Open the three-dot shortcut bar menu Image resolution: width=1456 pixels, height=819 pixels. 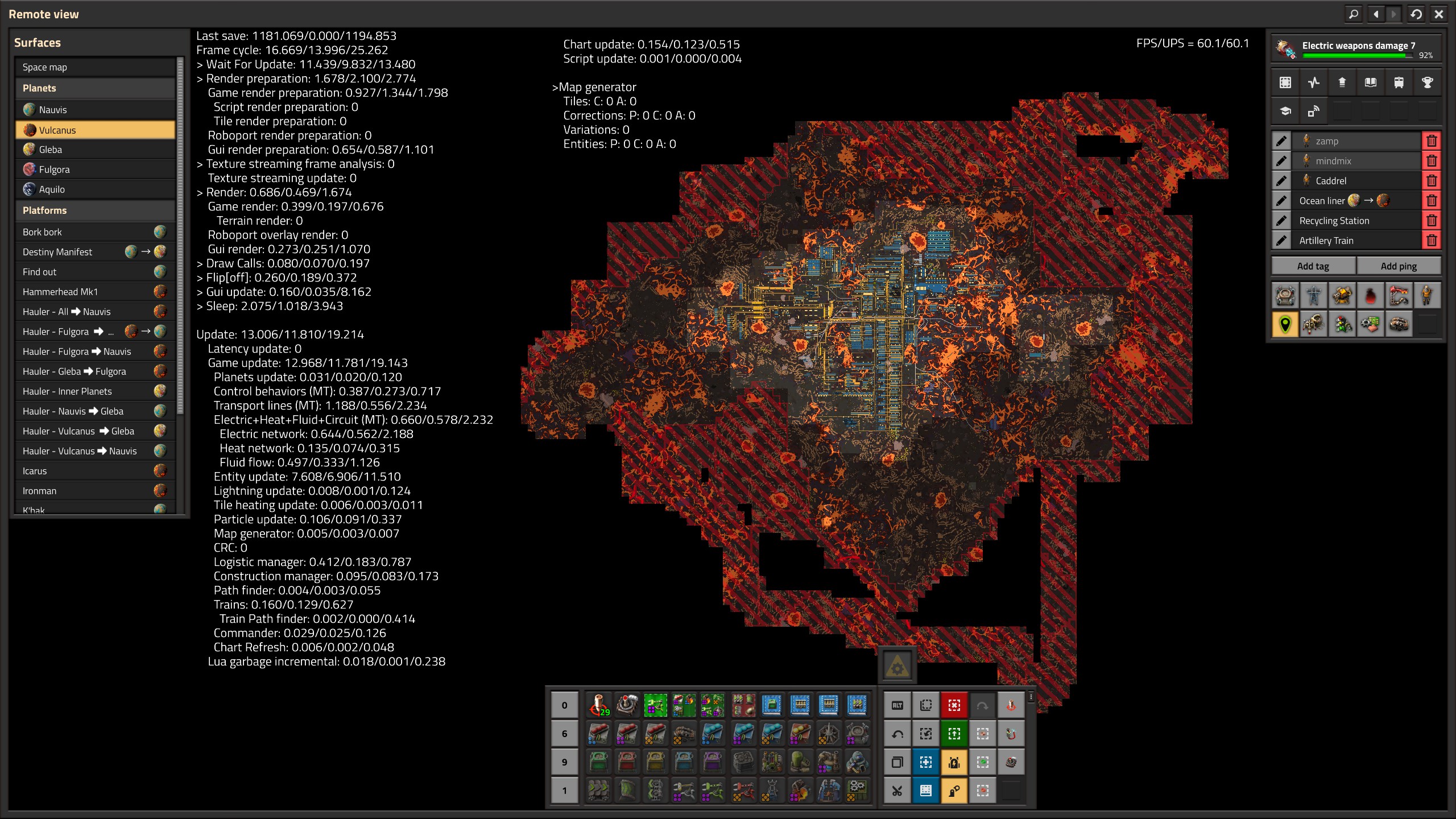pos(1031,697)
